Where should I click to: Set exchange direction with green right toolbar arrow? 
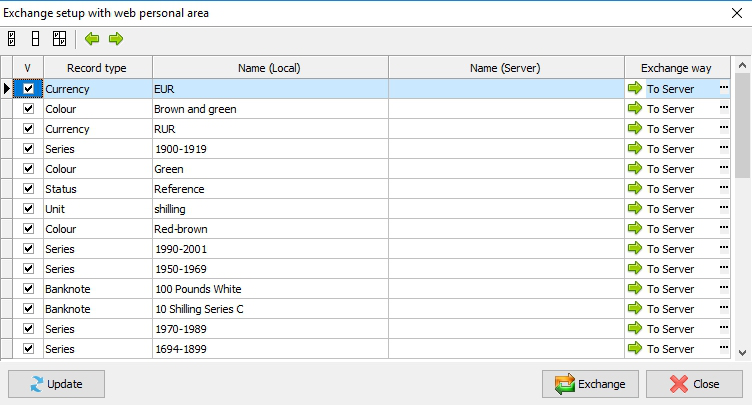tap(116, 38)
